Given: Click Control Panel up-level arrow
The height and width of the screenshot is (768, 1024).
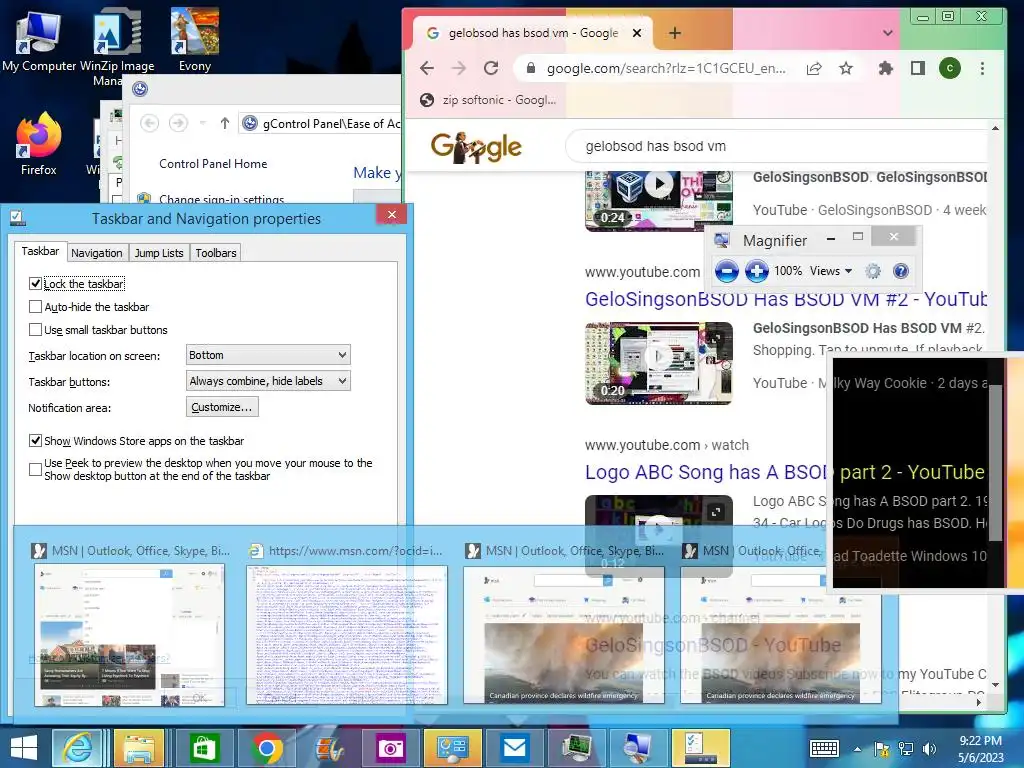Looking at the screenshot, I should coord(225,123).
